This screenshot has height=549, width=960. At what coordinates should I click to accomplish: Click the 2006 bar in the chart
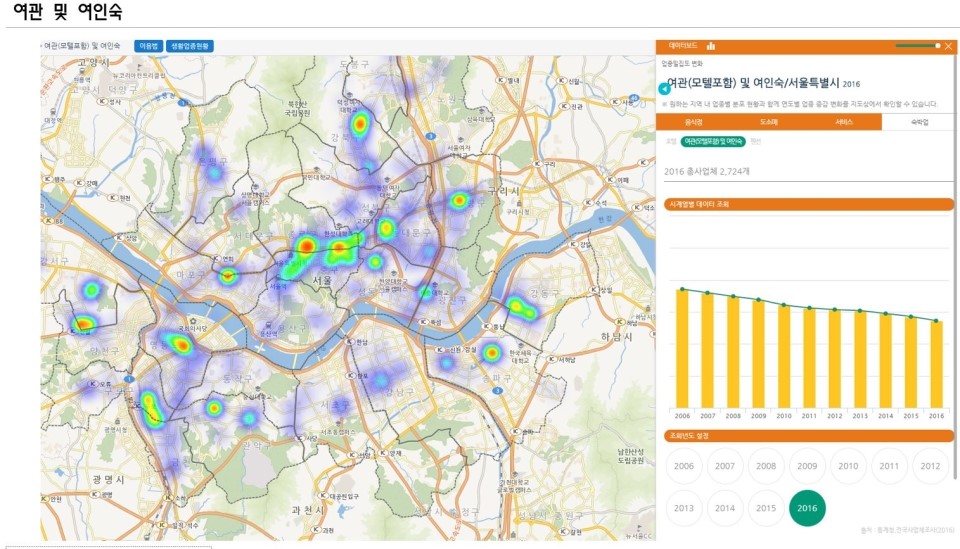coord(682,349)
